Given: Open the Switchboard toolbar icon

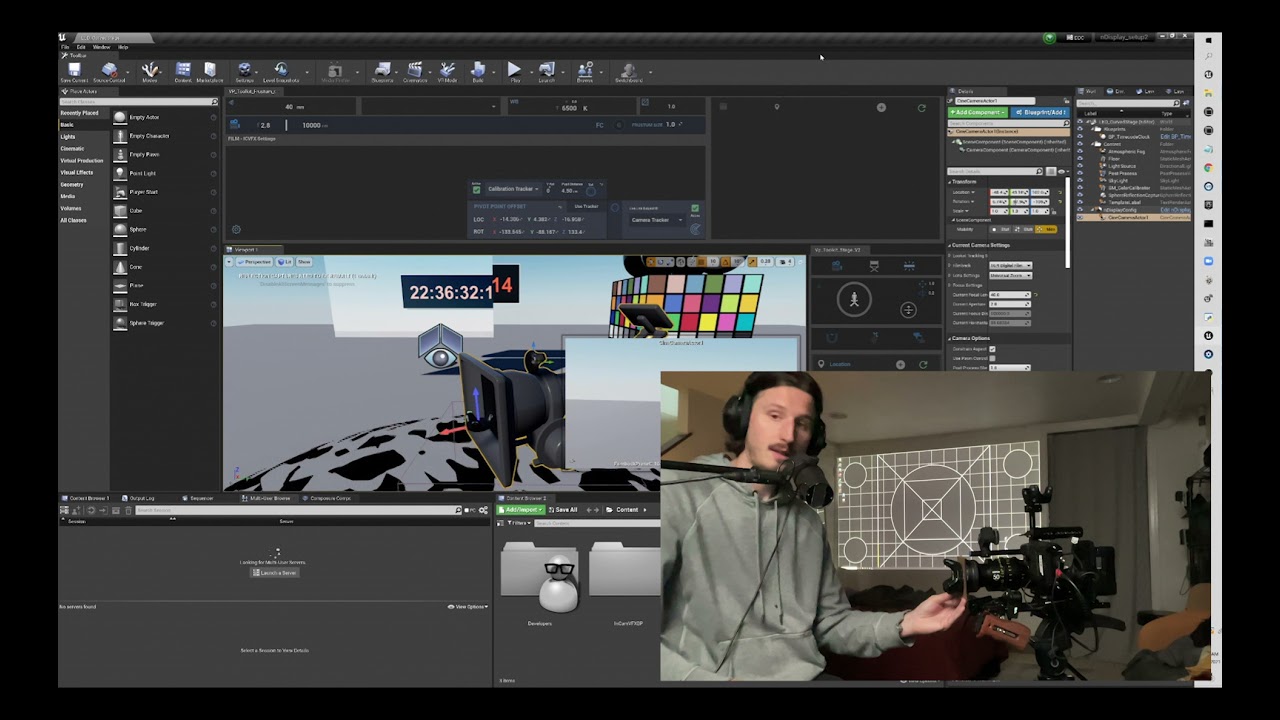Looking at the screenshot, I should click(x=628, y=71).
